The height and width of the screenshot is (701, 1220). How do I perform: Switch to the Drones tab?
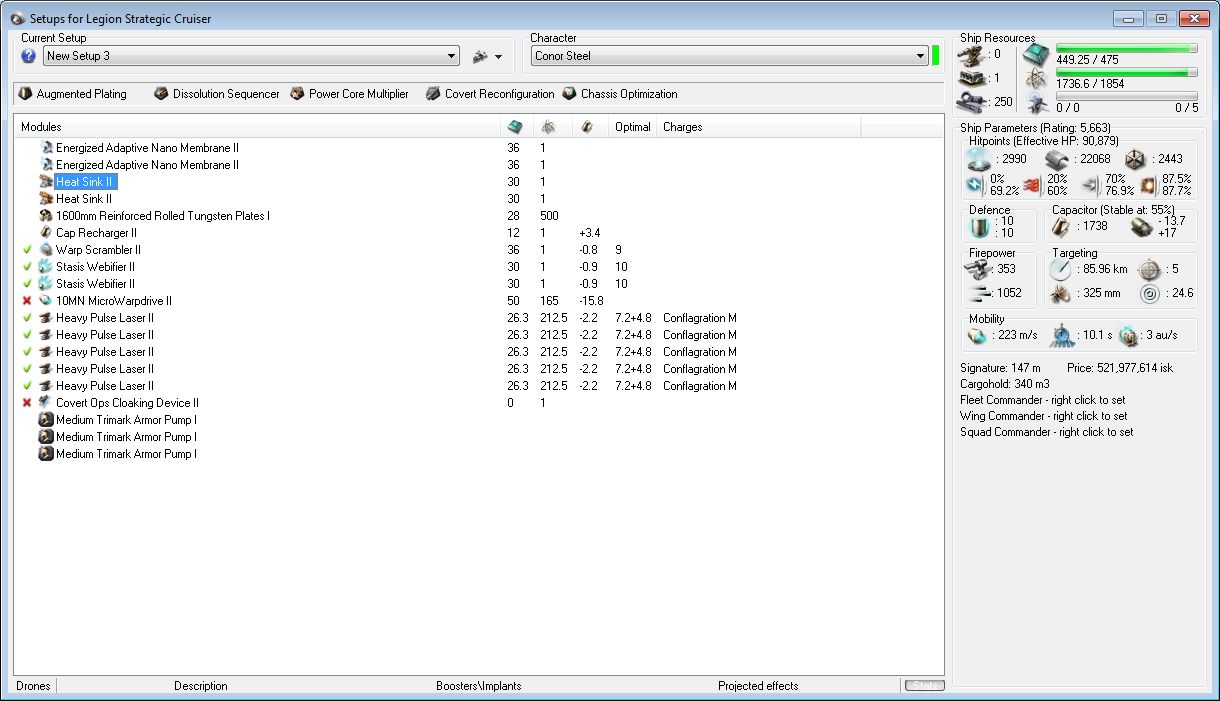coord(32,686)
